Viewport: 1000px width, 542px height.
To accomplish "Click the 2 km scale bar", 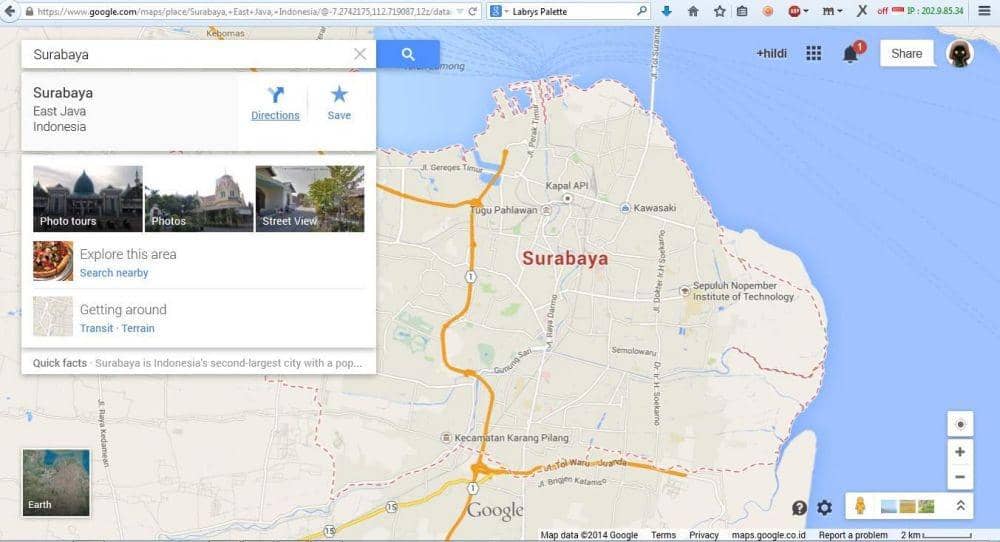I will pos(936,535).
